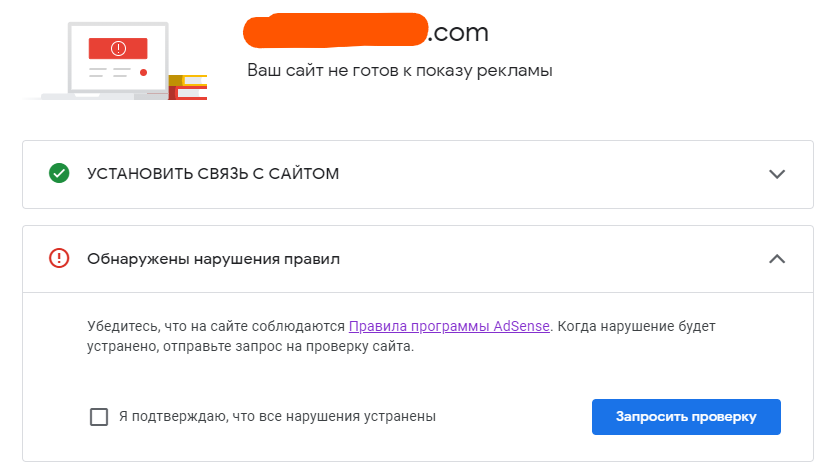The height and width of the screenshot is (476, 836).
Task: Click the 'Запросить проверку' button
Action: (686, 417)
